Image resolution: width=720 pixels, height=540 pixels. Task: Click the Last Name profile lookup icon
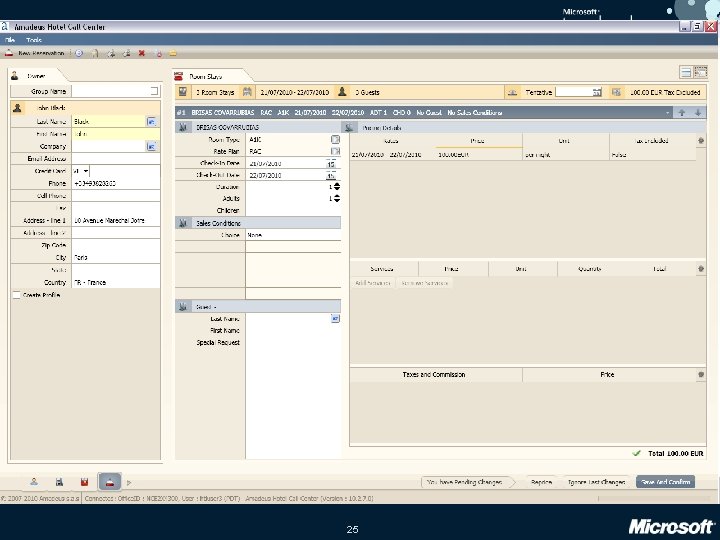(151, 121)
